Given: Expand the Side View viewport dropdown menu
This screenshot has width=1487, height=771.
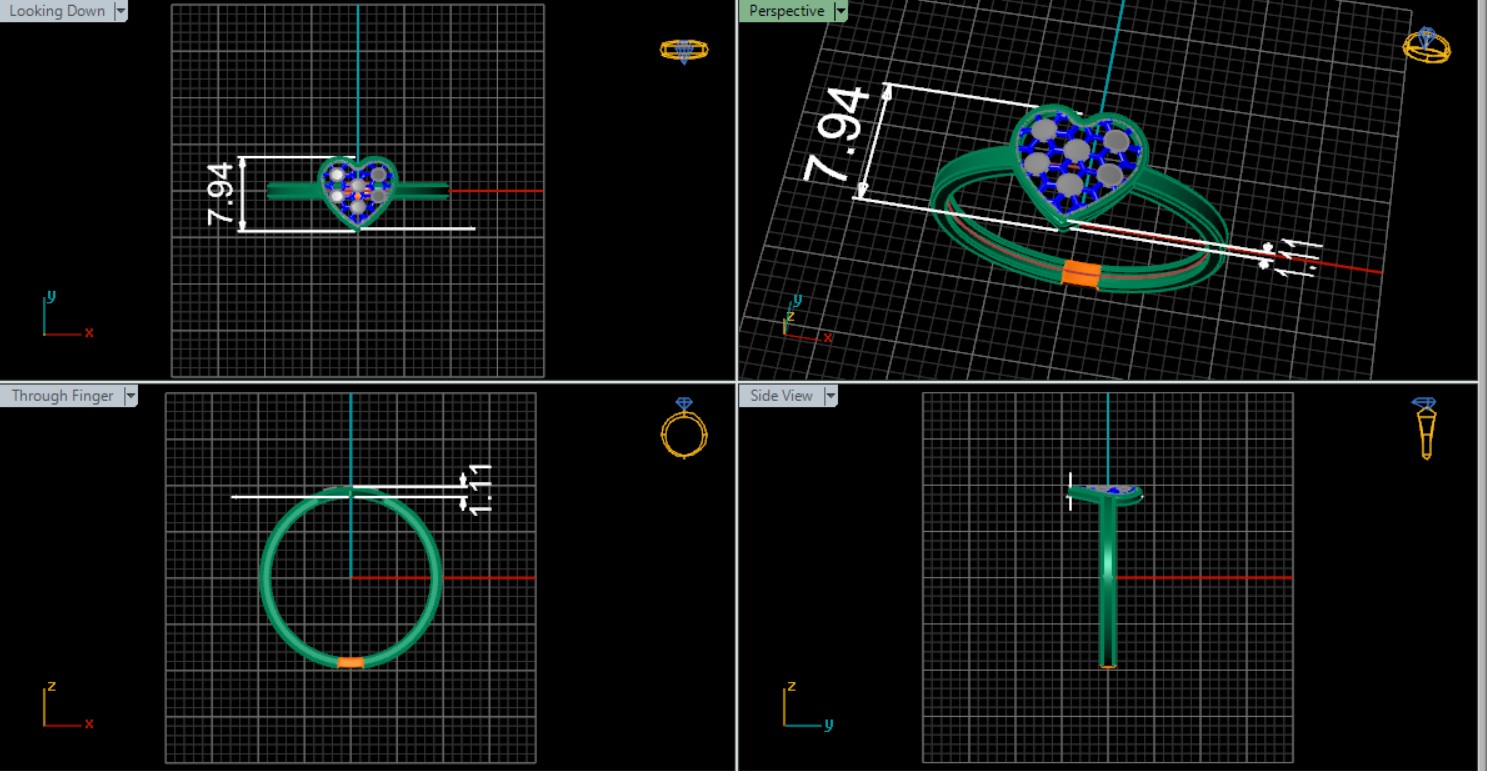Looking at the screenshot, I should (829, 396).
